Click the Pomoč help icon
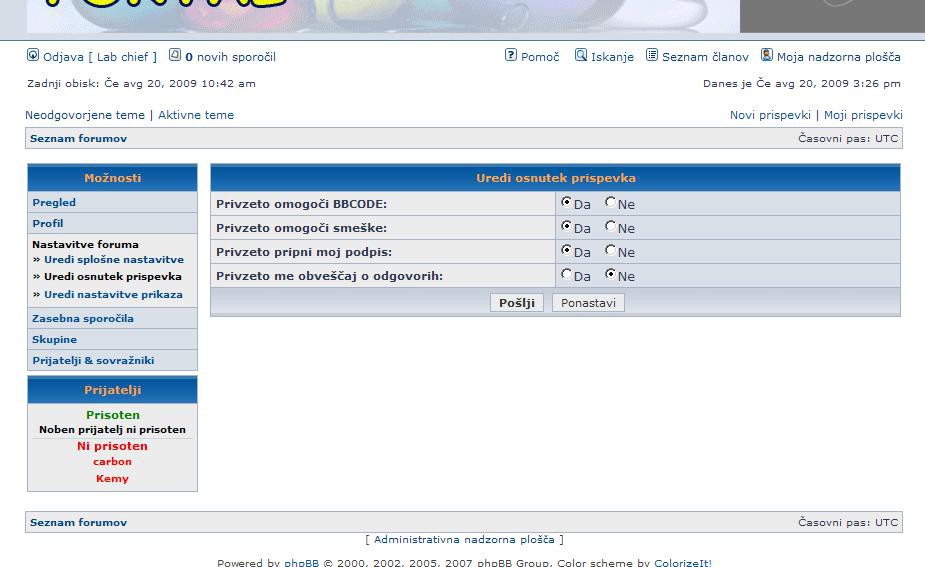925x567 pixels. (511, 56)
